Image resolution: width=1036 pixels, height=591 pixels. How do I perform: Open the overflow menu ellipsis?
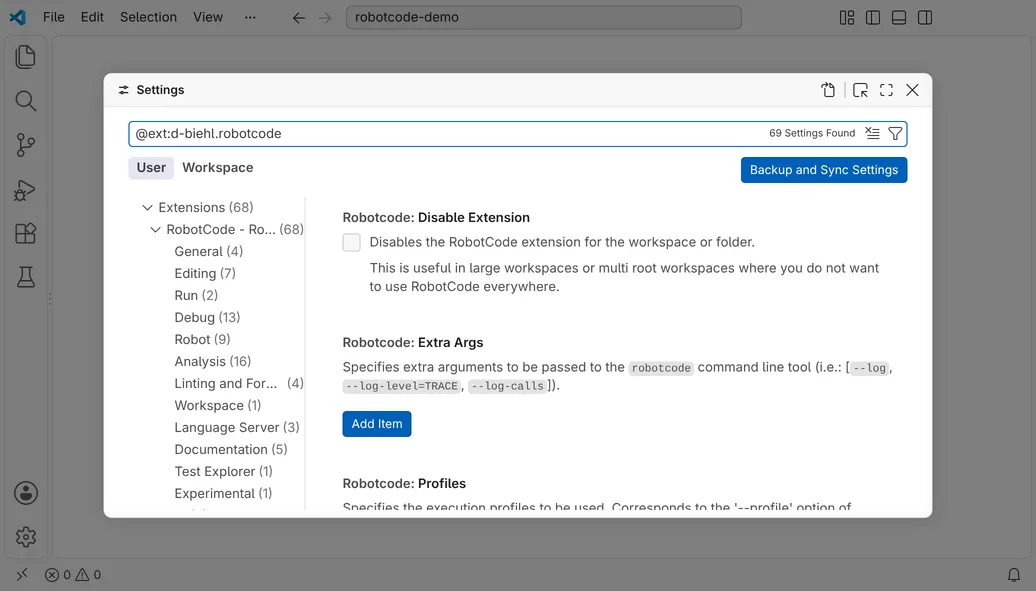click(250, 17)
